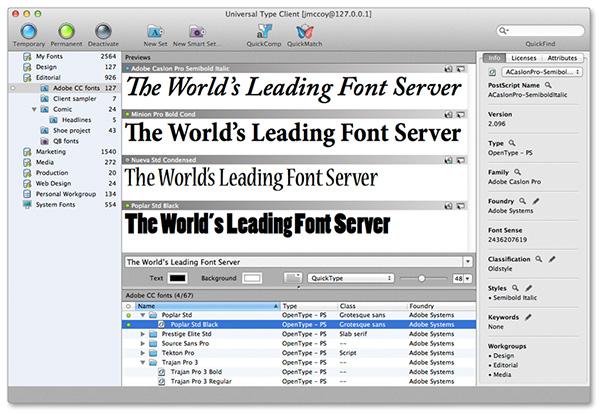Switch to the Licenses tab
The height and width of the screenshot is (415, 600).
522,59
